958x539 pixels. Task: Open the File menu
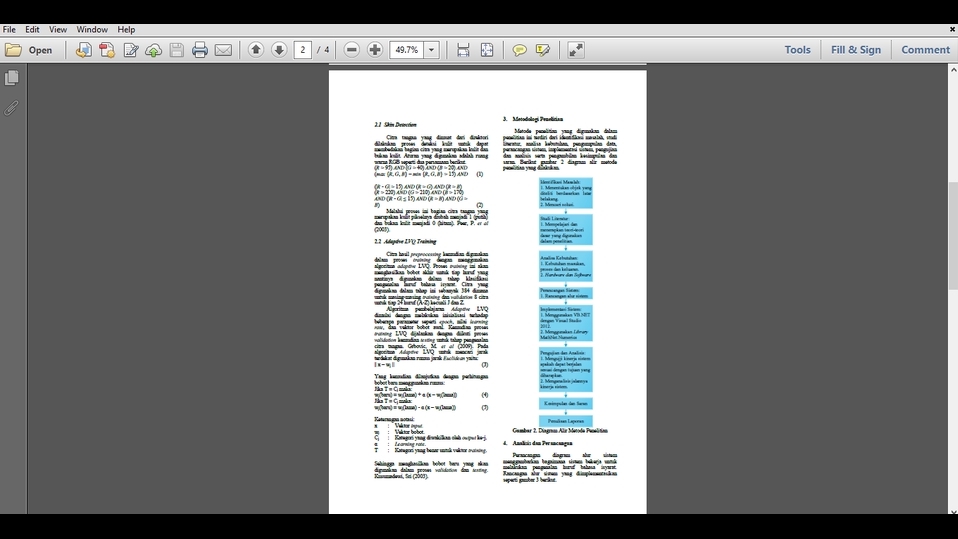9,29
